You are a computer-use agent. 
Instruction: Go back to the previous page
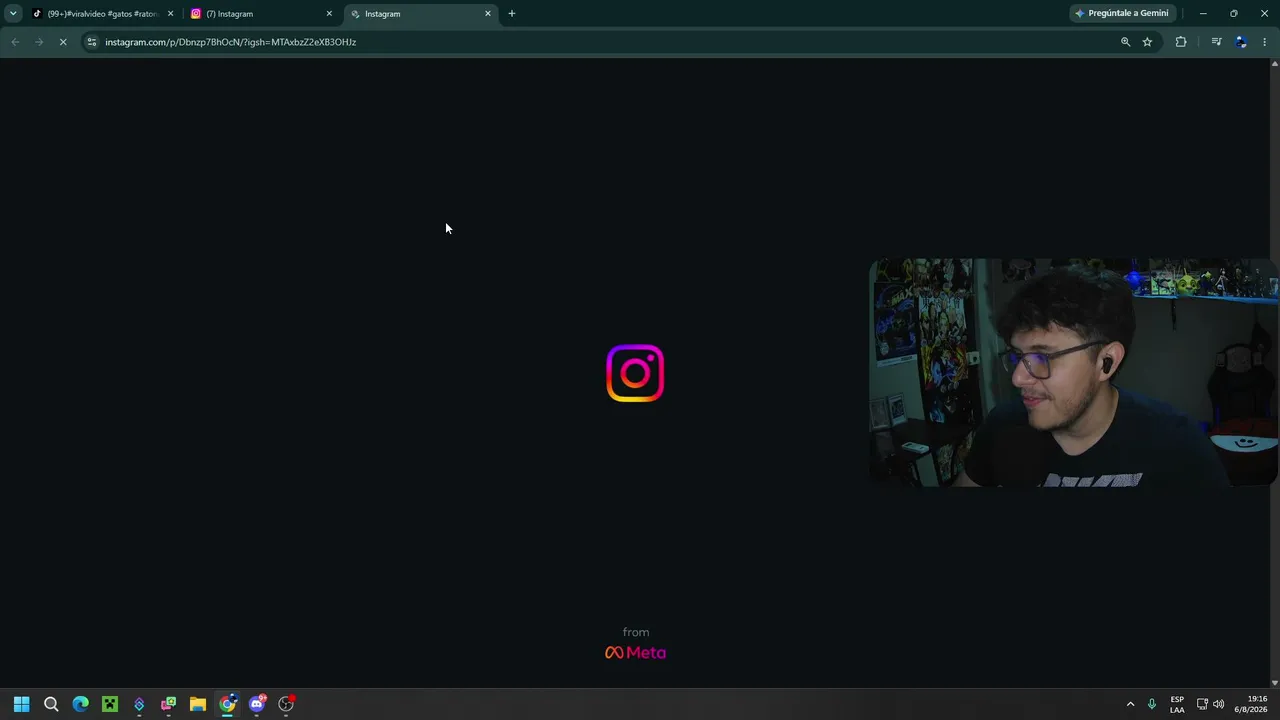15,42
